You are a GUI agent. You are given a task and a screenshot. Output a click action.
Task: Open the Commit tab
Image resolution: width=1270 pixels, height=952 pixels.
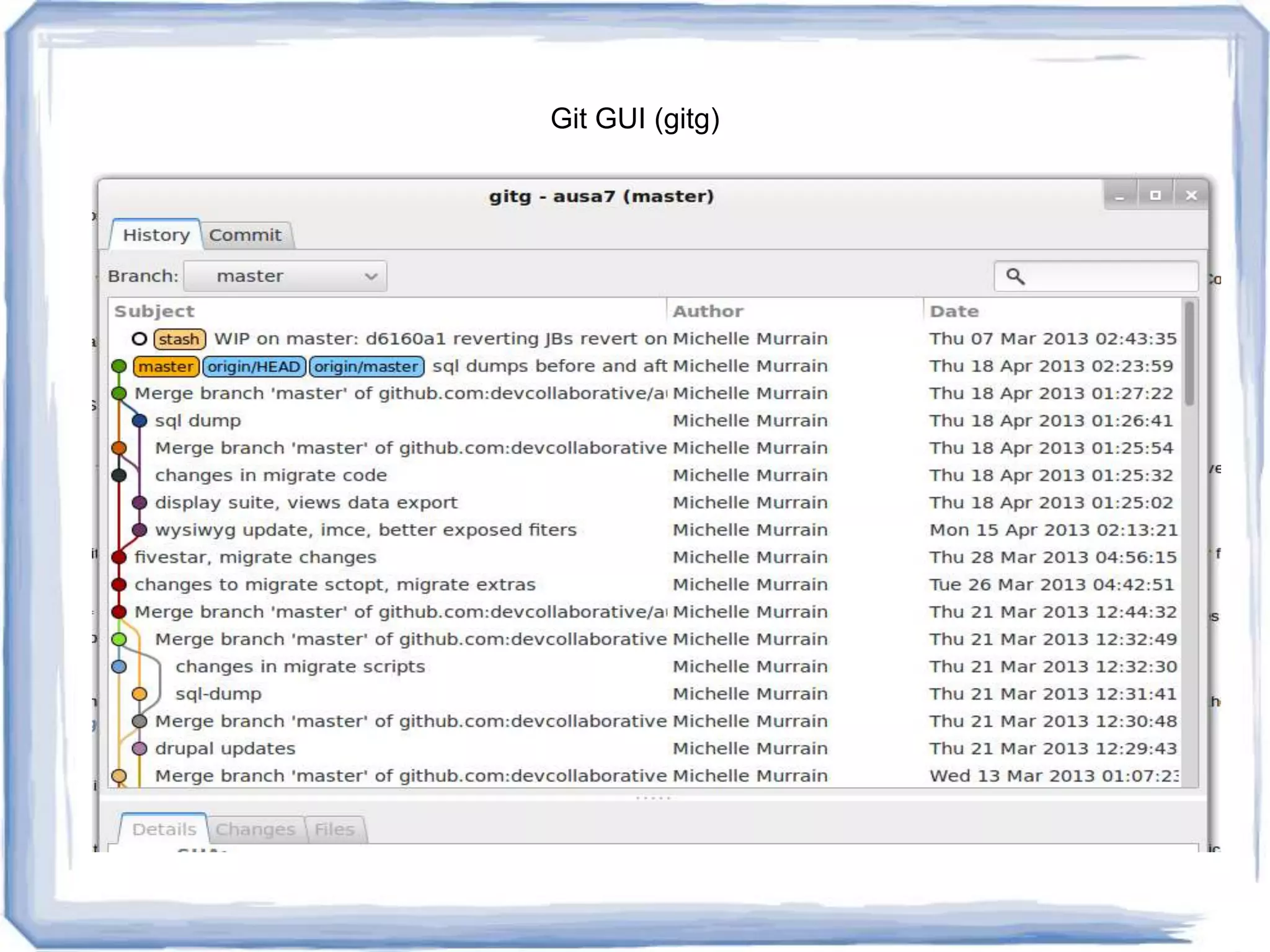pos(246,236)
